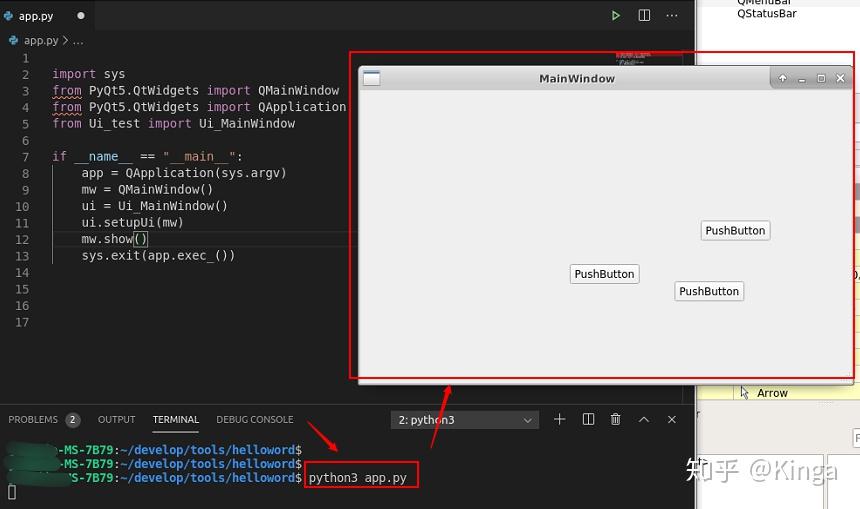Expand the app.py breadcrumb ellipsis

tap(78, 41)
